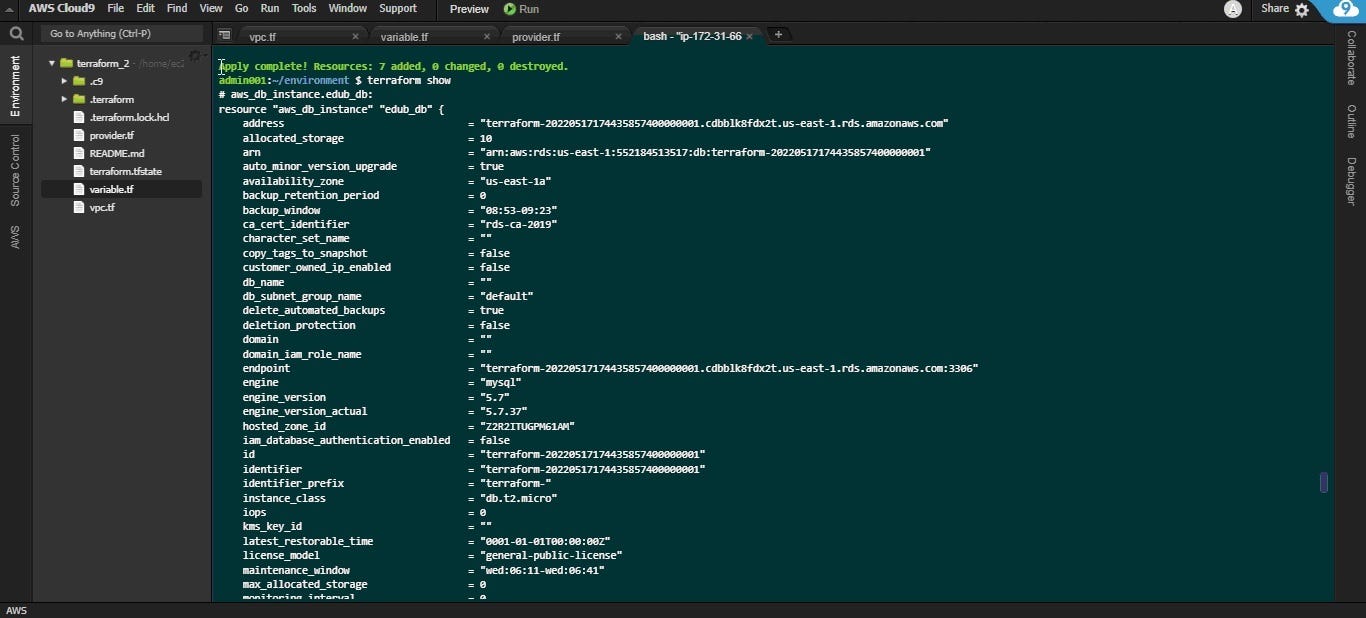The width and height of the screenshot is (1366, 618).
Task: Close the bash terminal tab
Action: click(x=749, y=37)
